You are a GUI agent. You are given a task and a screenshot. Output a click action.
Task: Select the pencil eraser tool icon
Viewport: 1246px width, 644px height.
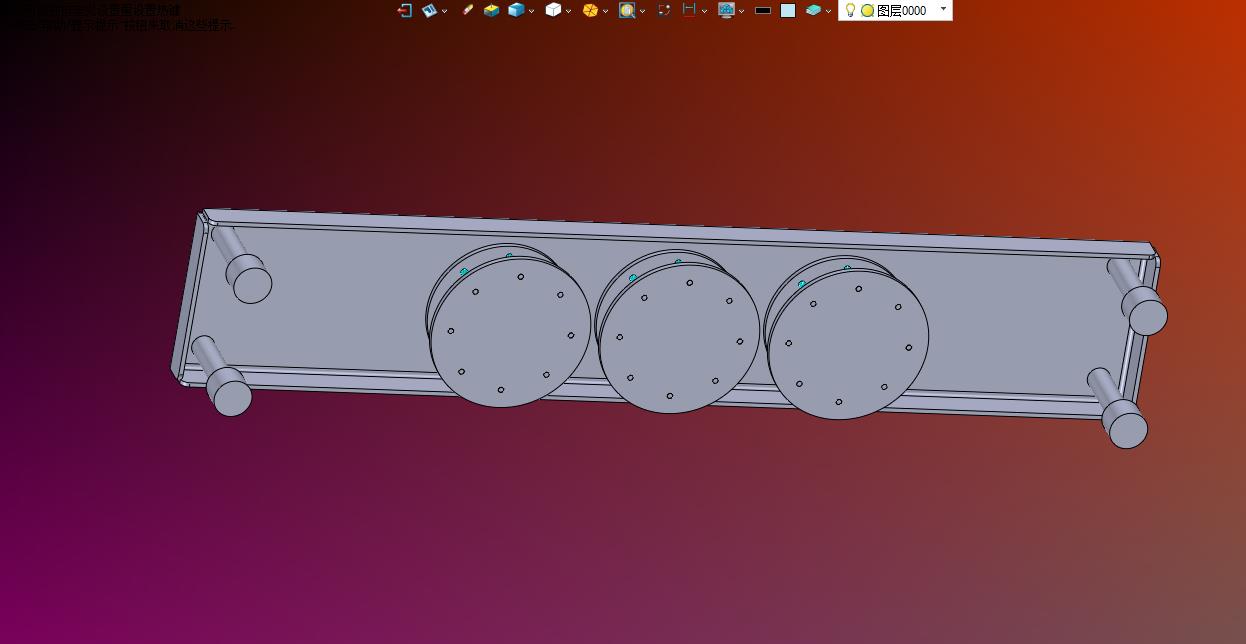[467, 10]
